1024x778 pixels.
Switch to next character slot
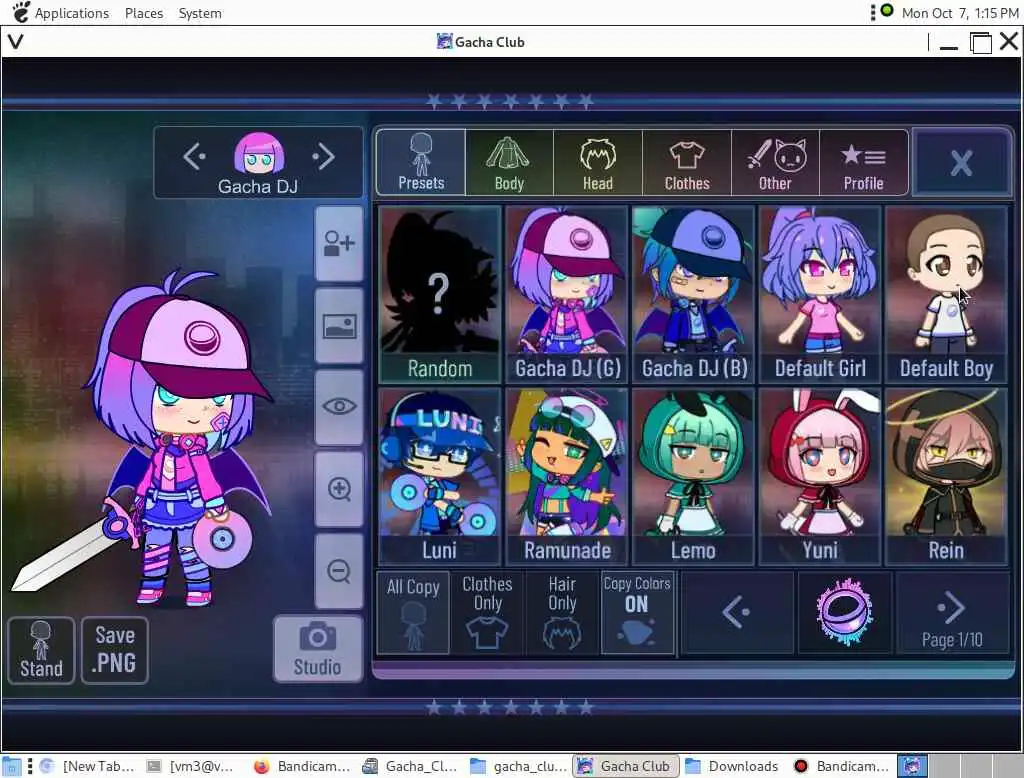pyautogui.click(x=324, y=157)
